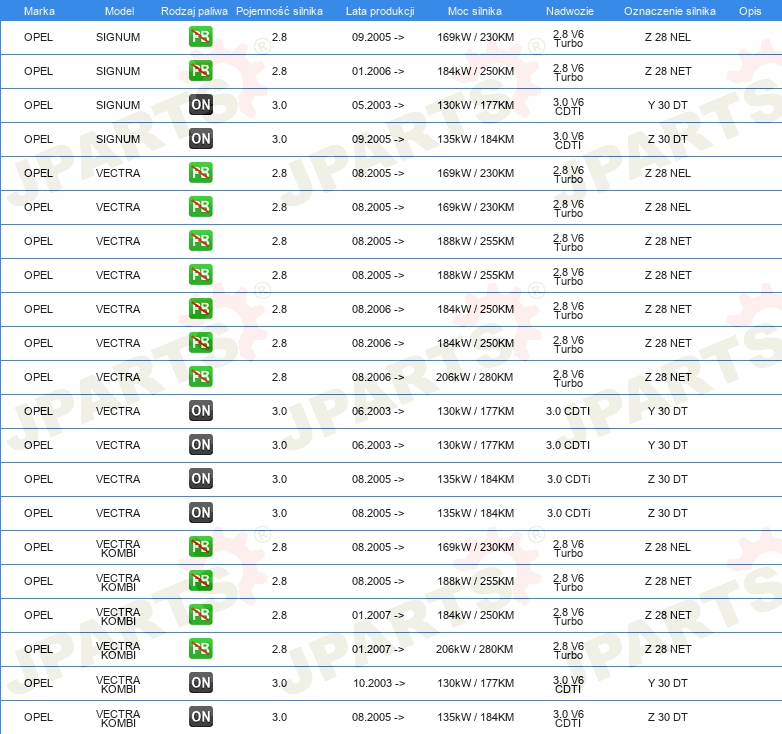The width and height of the screenshot is (782, 734).
Task: Select '184kW / 250KM' in SIGNUM row
Action: pyautogui.click(x=475, y=71)
